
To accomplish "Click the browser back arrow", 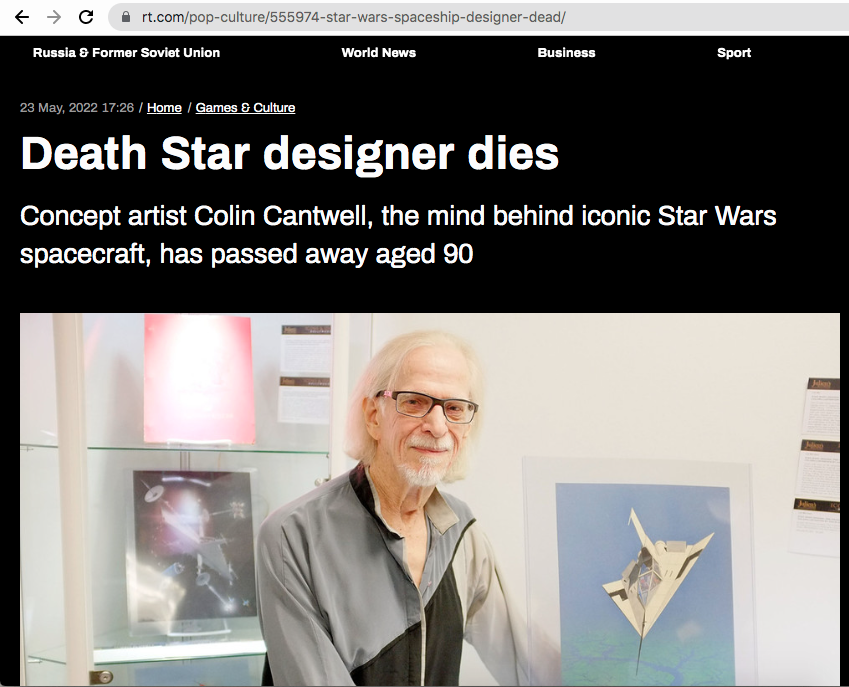I will (22, 17).
